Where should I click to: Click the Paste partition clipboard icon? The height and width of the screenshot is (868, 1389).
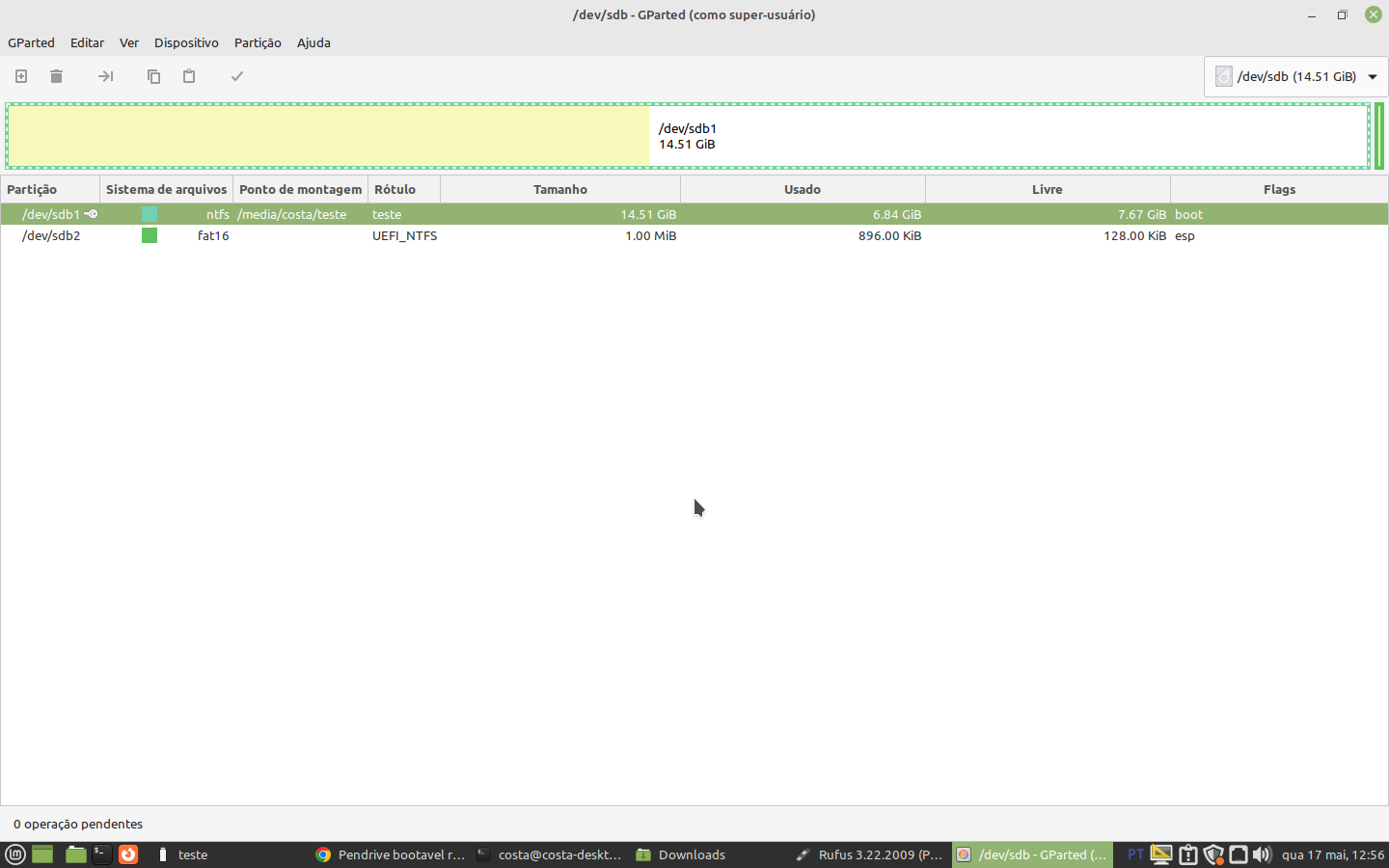click(189, 76)
